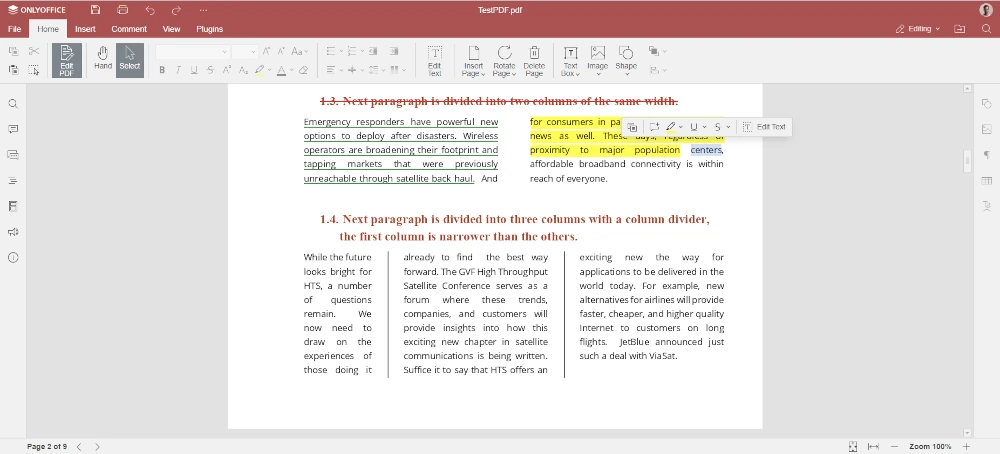Click the Zoom in plus button

[x=966, y=446]
